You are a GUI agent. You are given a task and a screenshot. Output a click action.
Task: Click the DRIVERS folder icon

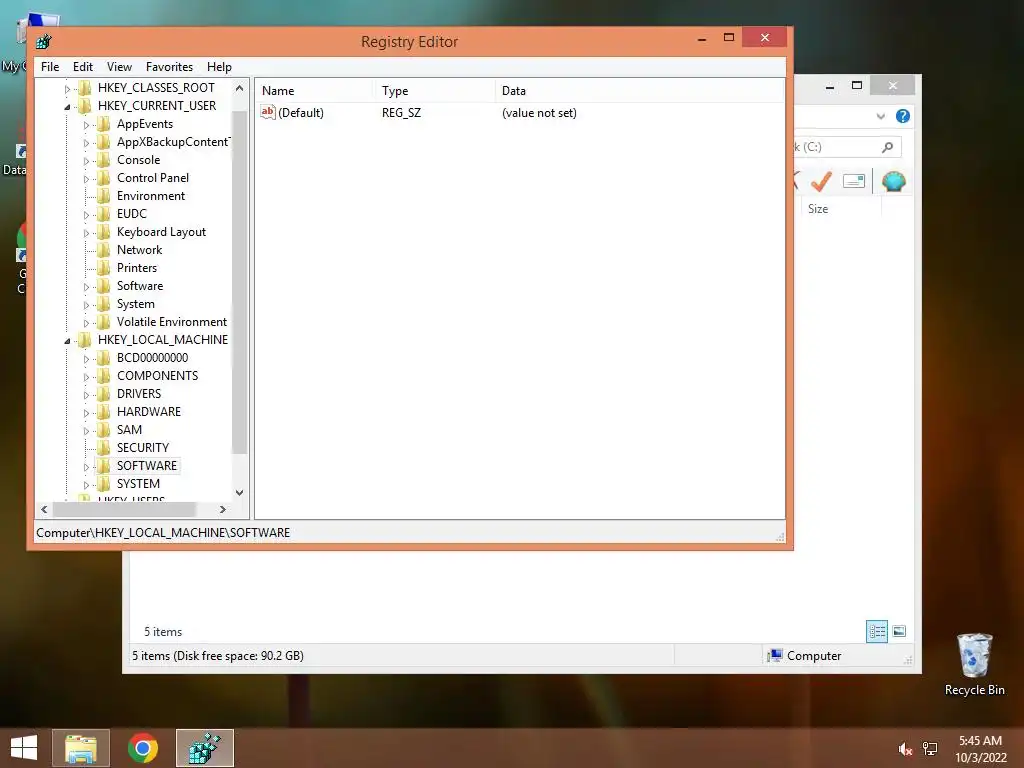tap(104, 393)
